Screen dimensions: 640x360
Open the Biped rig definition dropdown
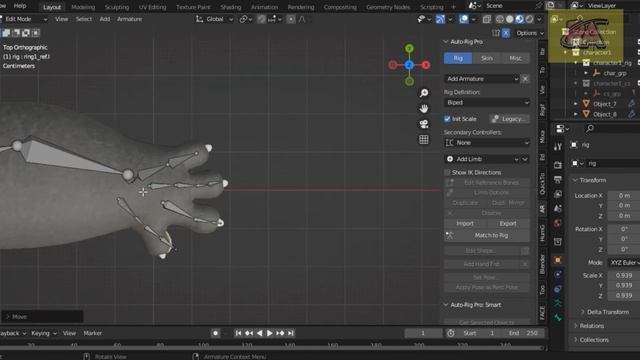pos(487,102)
